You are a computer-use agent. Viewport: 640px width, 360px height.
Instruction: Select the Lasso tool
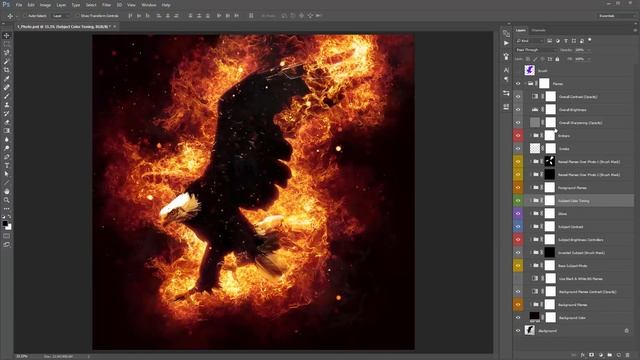coord(7,53)
